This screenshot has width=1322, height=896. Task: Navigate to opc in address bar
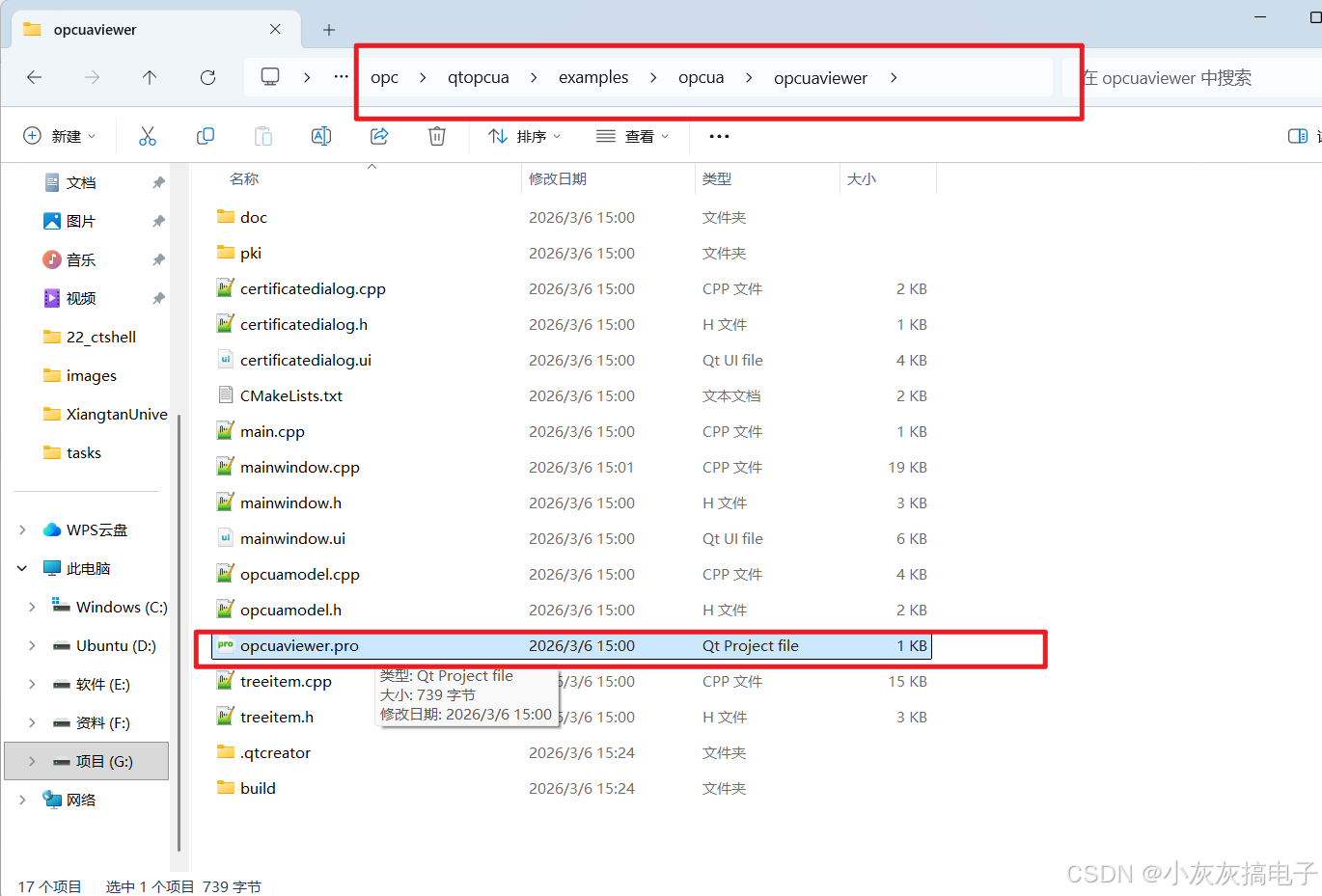pyautogui.click(x=384, y=77)
